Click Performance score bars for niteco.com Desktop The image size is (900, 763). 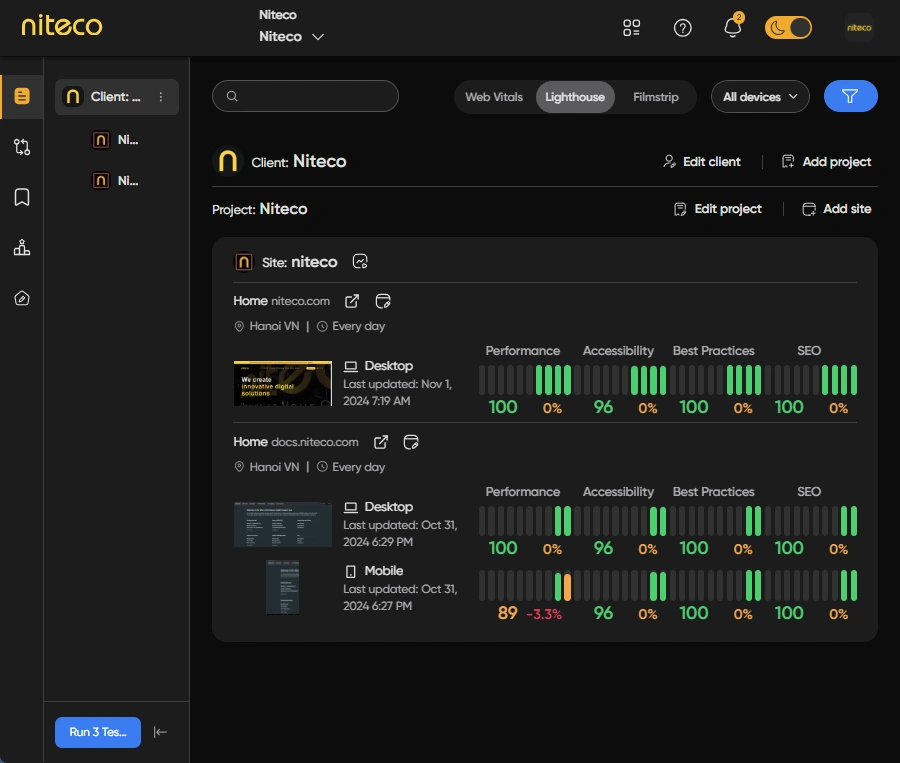tap(525, 380)
